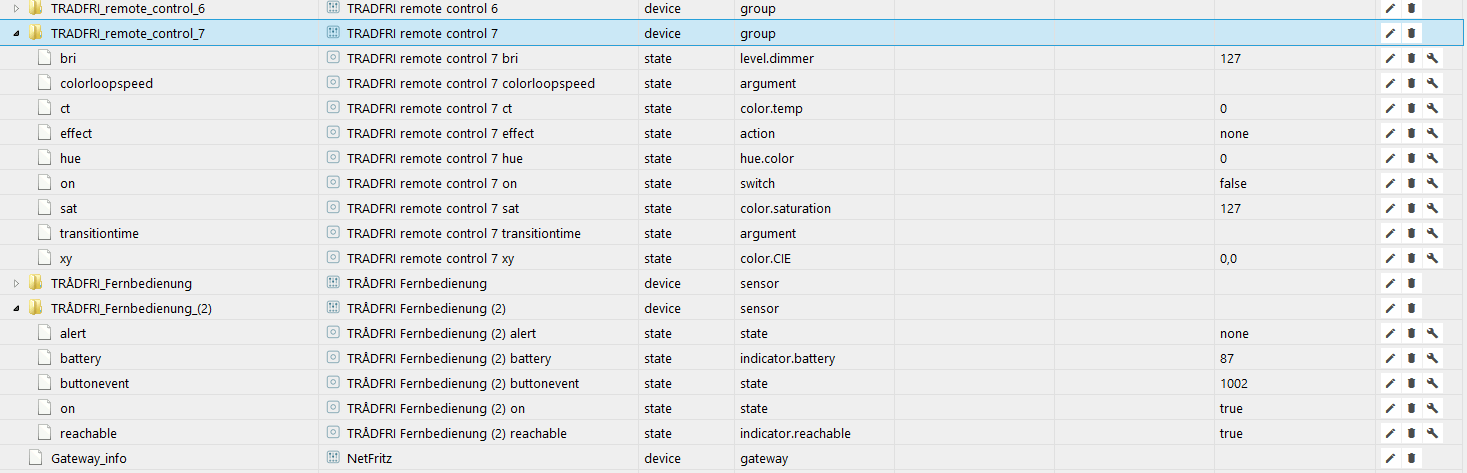Image resolution: width=1467 pixels, height=473 pixels.
Task: Select the Gateway_info row in the tree
Action: pos(88,458)
